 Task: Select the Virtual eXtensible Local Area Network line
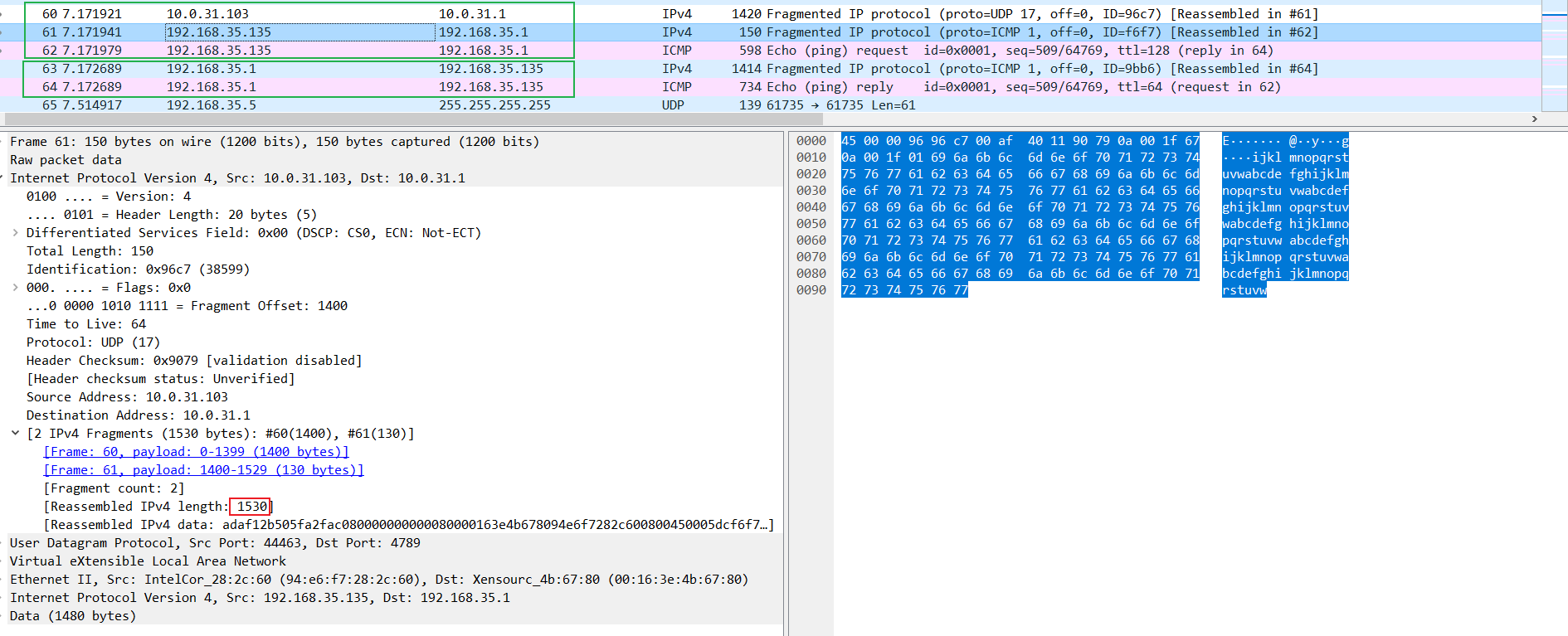click(x=148, y=561)
